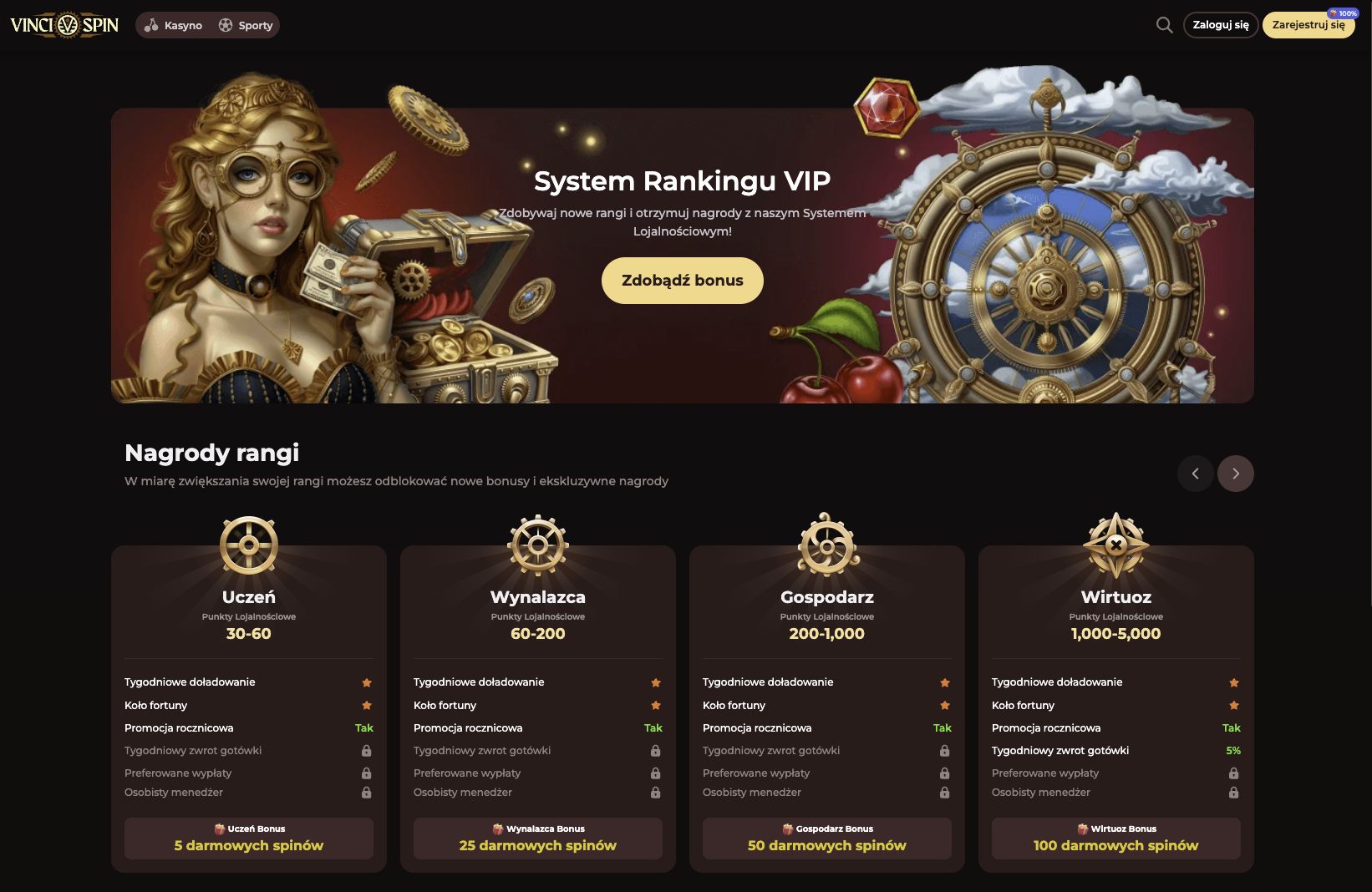Click Wynalazca's Tygodniowe doładowanie star

click(656, 682)
